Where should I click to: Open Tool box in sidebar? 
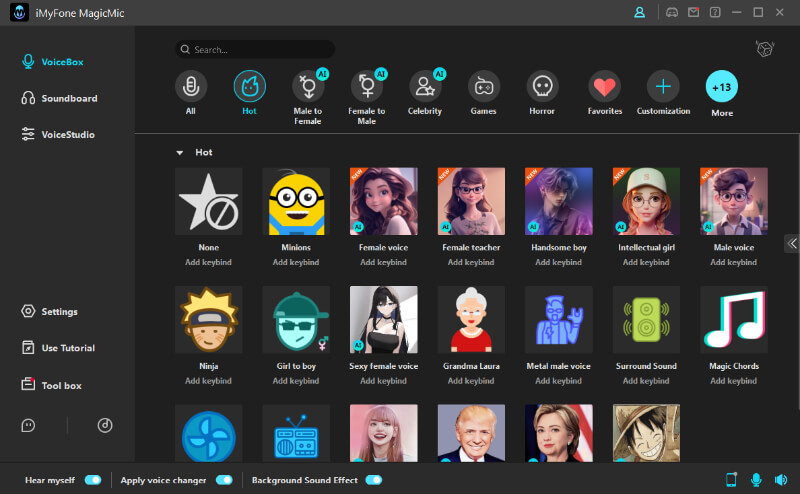(x=51, y=385)
